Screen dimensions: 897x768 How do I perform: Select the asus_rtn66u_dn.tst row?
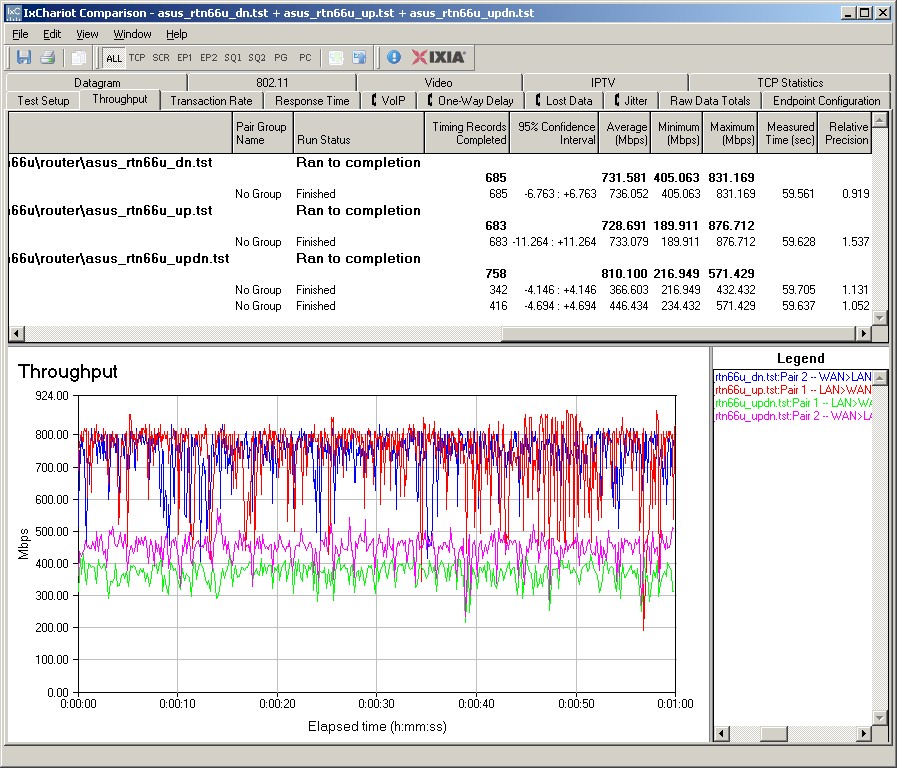pyautogui.click(x=439, y=163)
